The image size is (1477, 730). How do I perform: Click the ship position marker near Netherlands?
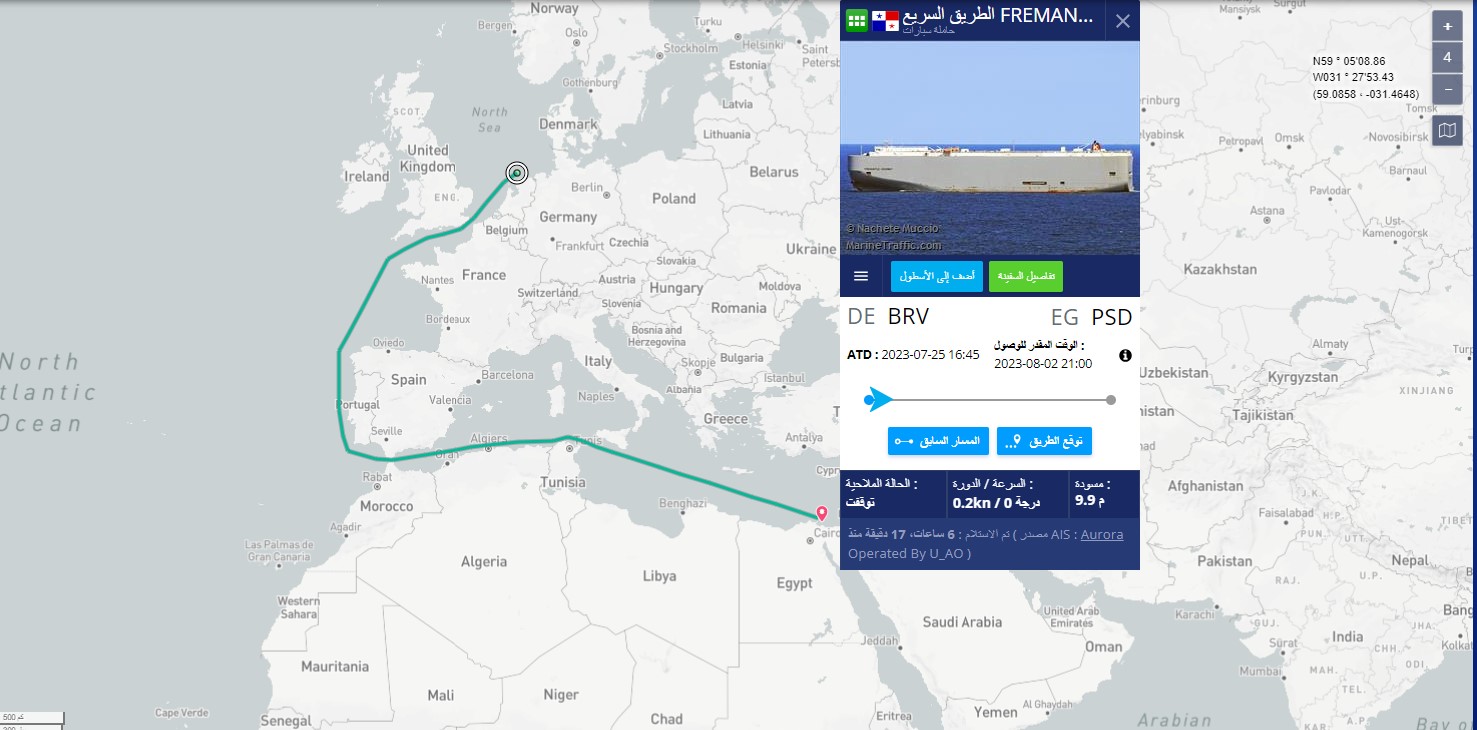pos(516,173)
